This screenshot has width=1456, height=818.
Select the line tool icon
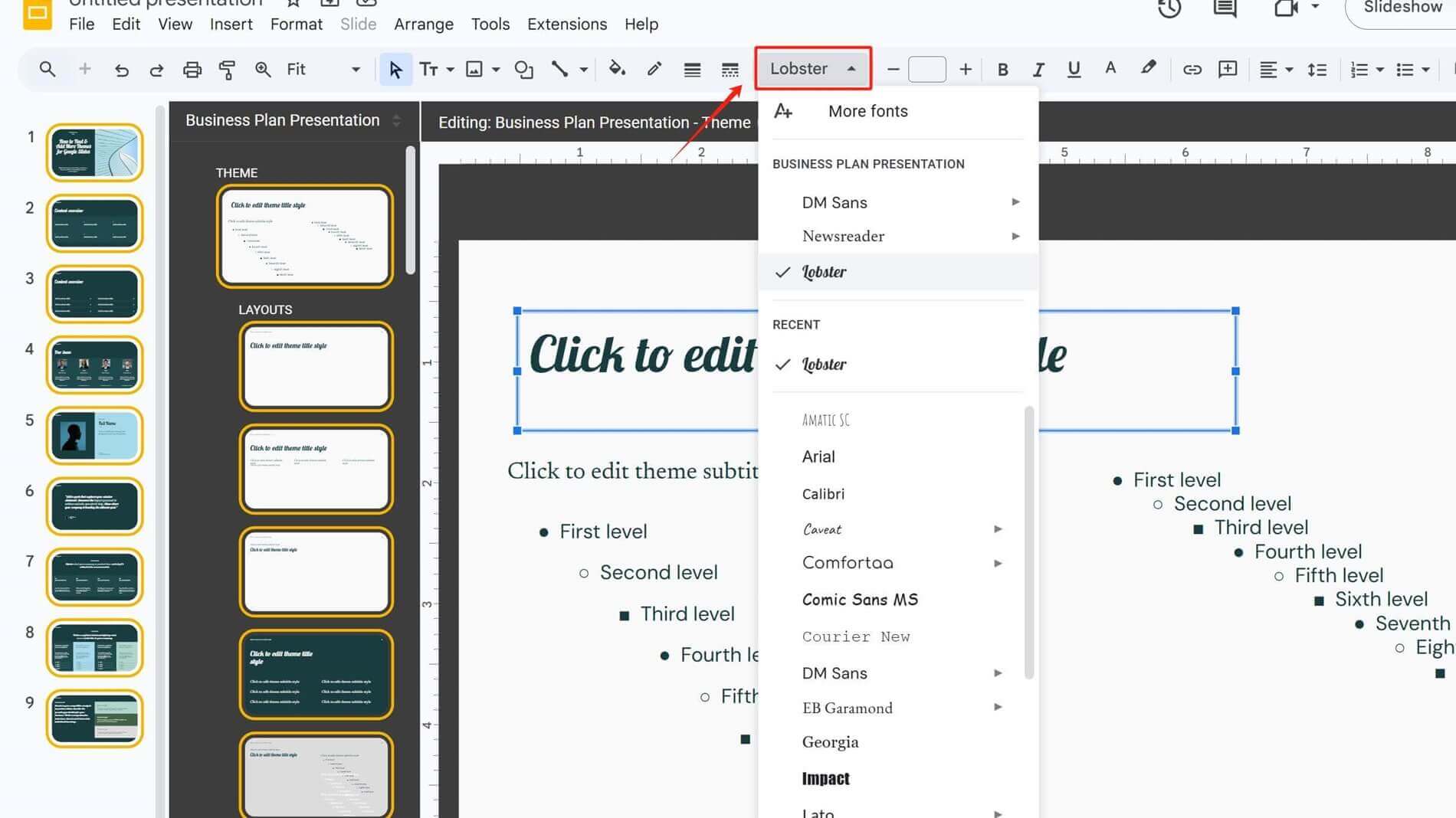coord(559,70)
